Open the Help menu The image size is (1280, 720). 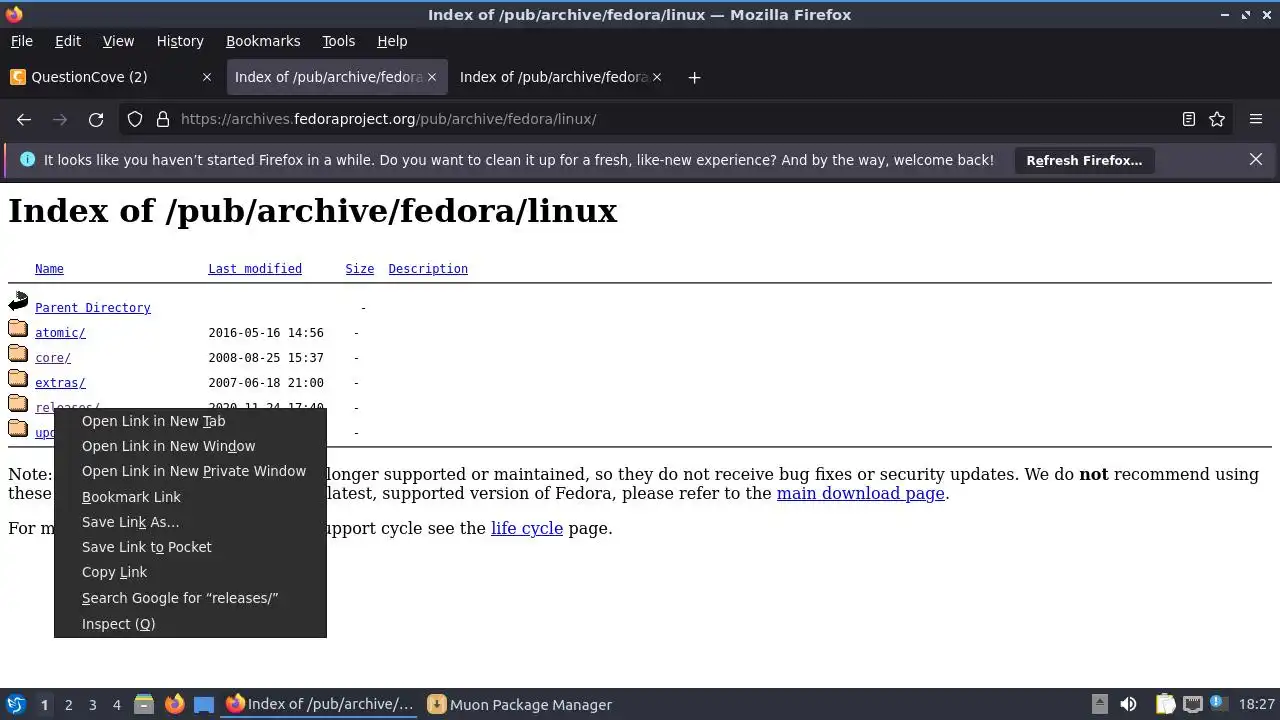392,41
